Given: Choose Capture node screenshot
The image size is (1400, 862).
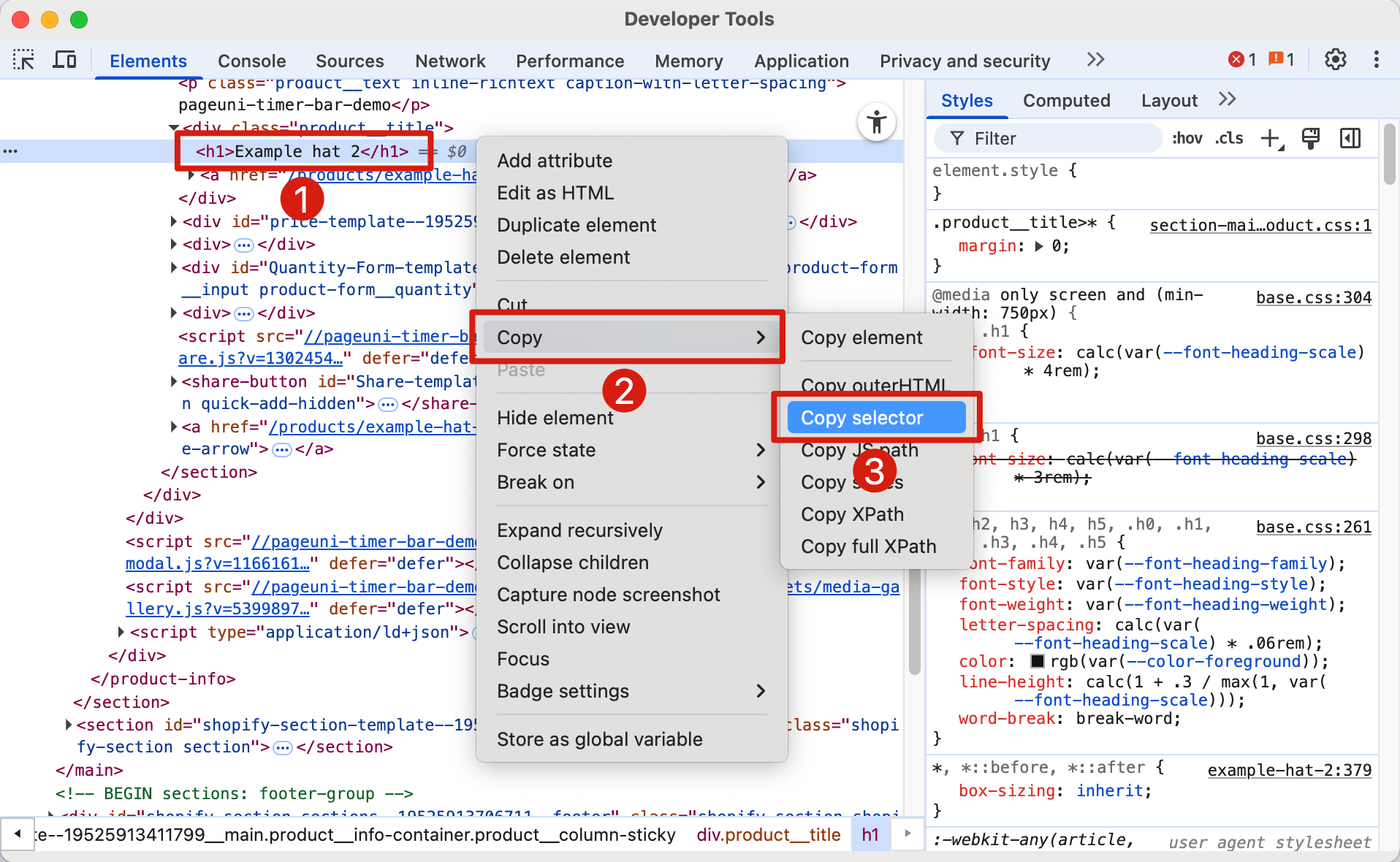Looking at the screenshot, I should point(631,595).
